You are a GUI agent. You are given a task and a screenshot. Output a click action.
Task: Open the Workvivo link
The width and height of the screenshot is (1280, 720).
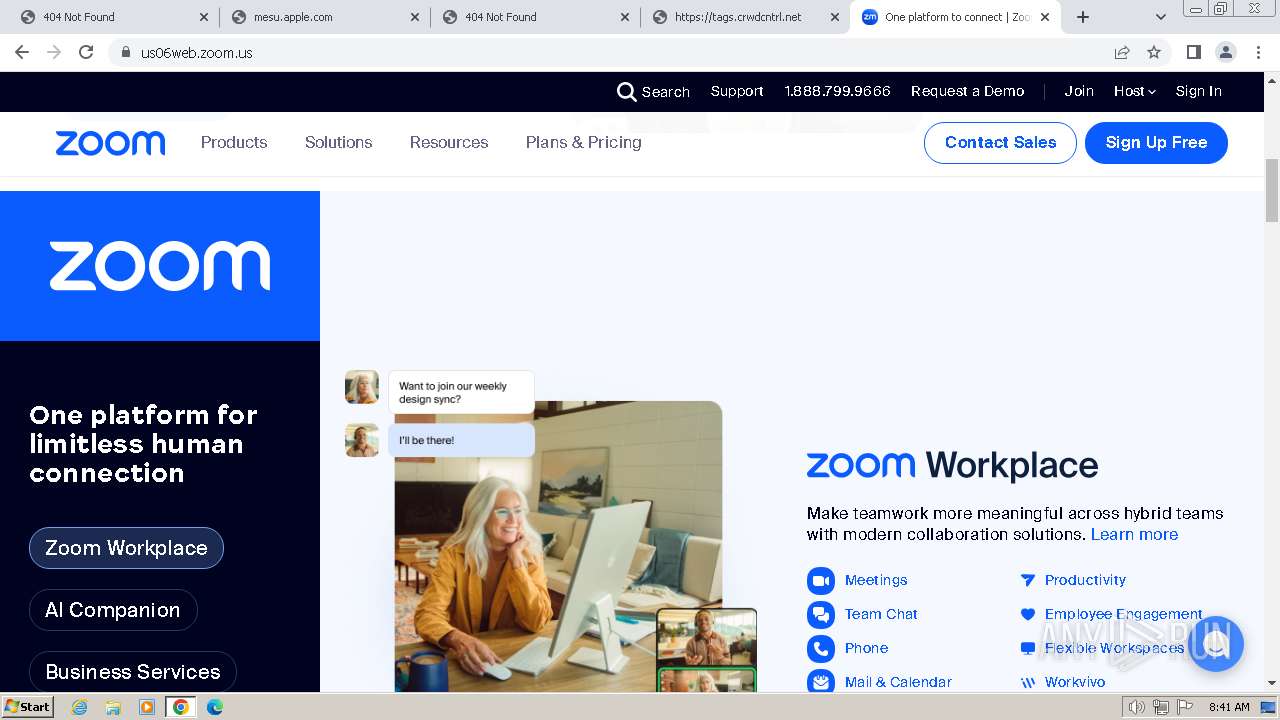click(1075, 682)
